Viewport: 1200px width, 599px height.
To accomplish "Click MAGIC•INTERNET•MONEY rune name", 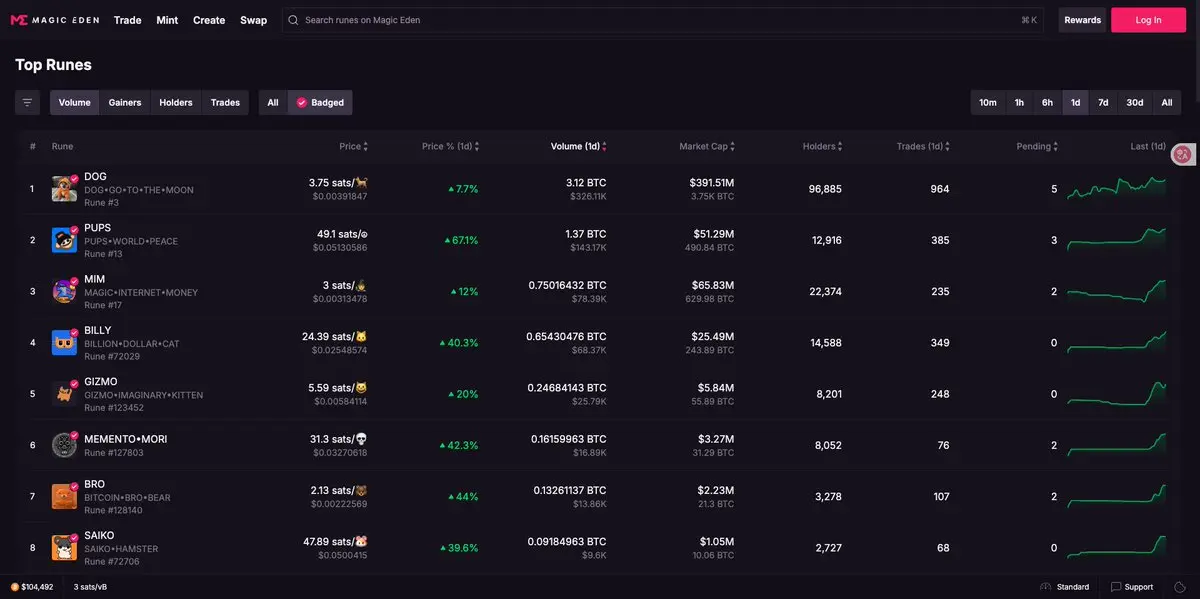I will pos(141,293).
